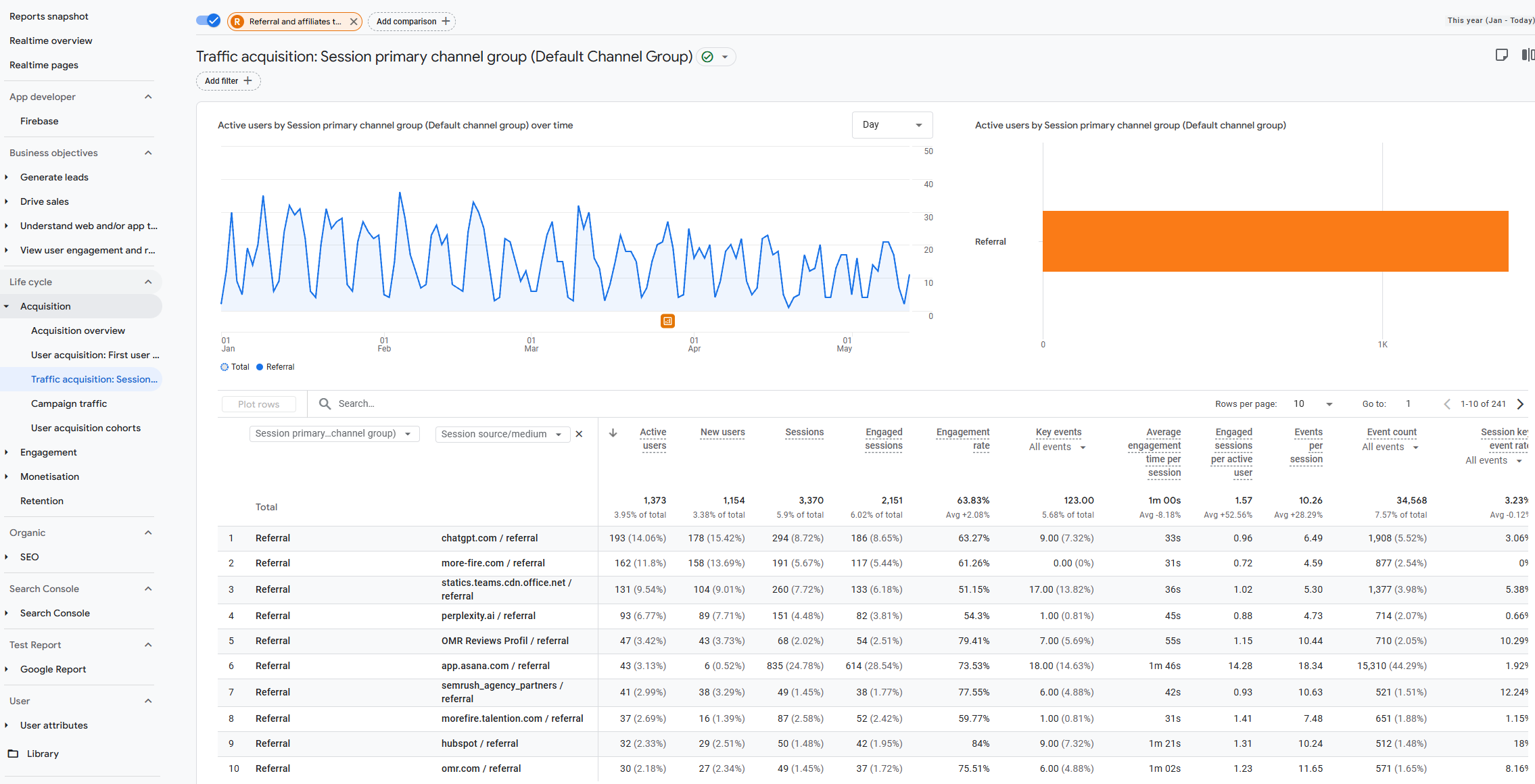Open Event count All events dropdown
1535x784 pixels.
pyautogui.click(x=1390, y=447)
